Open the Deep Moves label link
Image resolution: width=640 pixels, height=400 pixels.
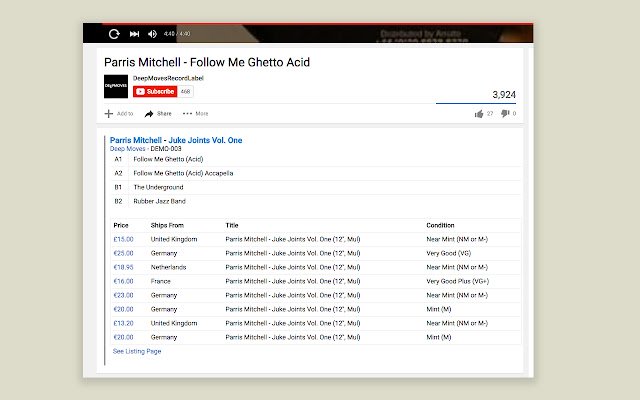127,149
